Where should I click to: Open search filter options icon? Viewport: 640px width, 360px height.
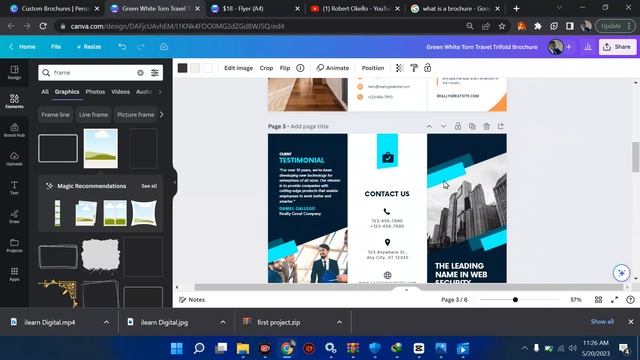[x=155, y=73]
